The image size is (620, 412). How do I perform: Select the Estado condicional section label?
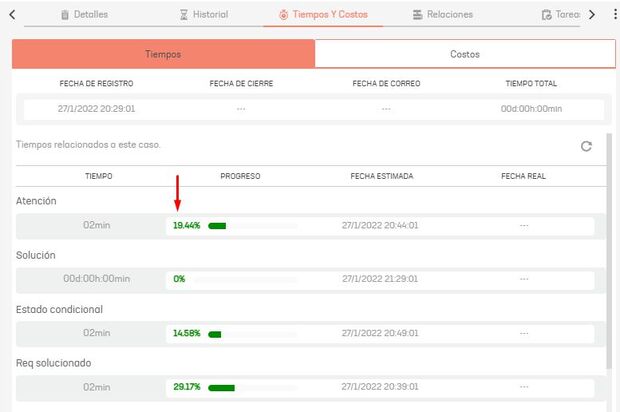tap(59, 309)
